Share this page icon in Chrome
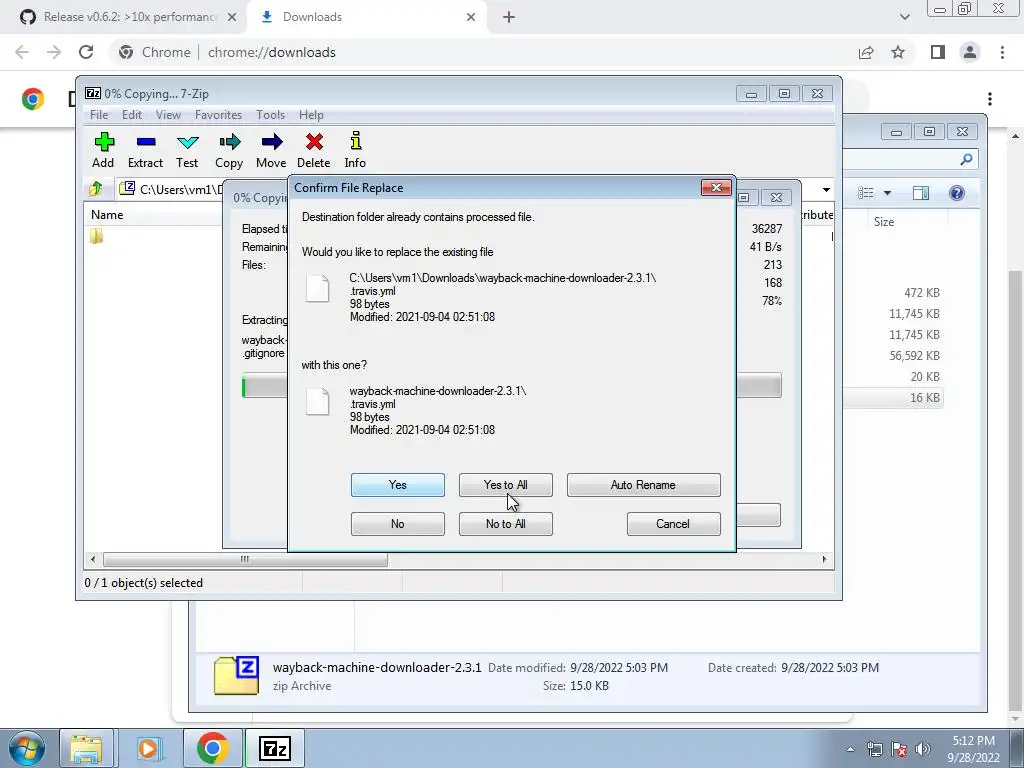Image resolution: width=1024 pixels, height=768 pixels. click(x=866, y=52)
